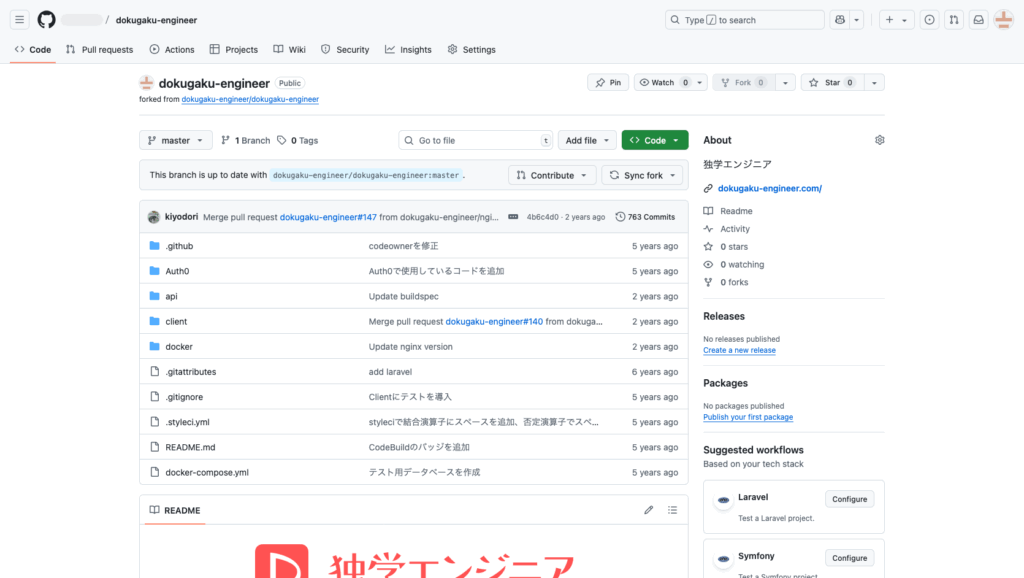Open the hamburger navigation menu
Screen dimensions: 1024x578
(x=20, y=20)
